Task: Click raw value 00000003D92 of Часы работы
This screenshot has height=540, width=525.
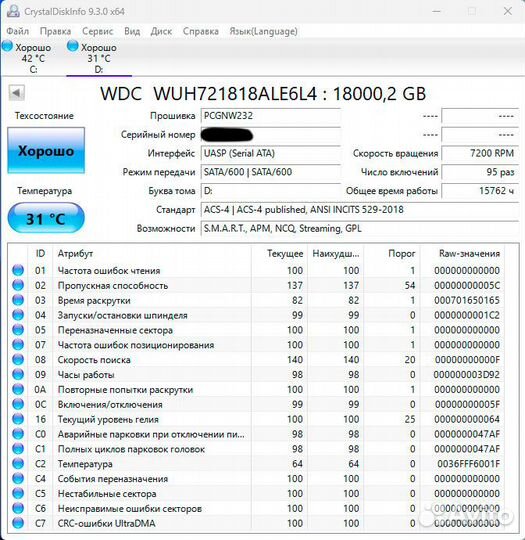Action: pyautogui.click(x=466, y=374)
